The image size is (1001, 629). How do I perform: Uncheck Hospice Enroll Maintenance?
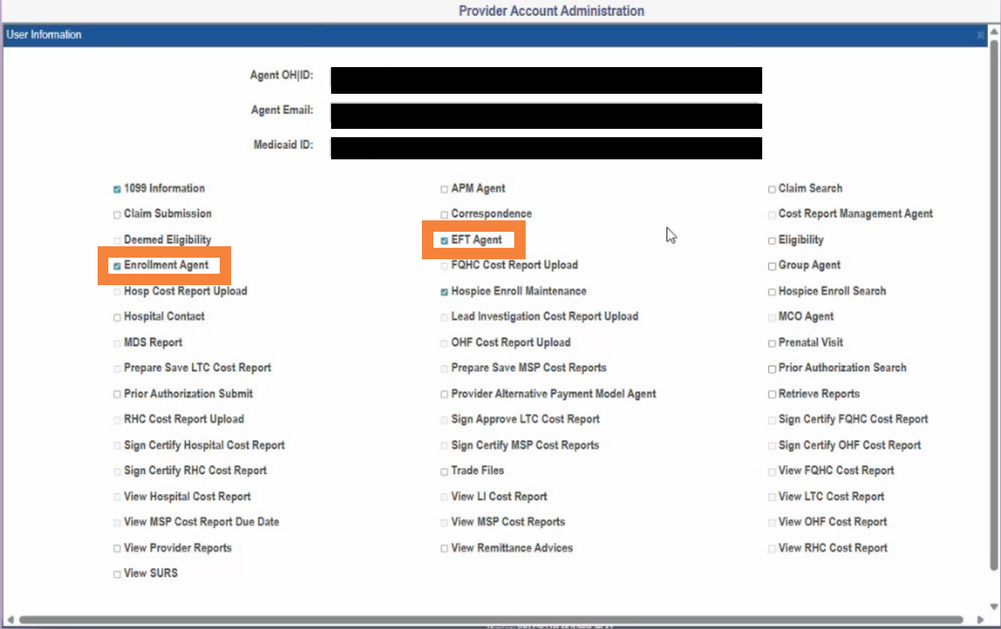(444, 292)
